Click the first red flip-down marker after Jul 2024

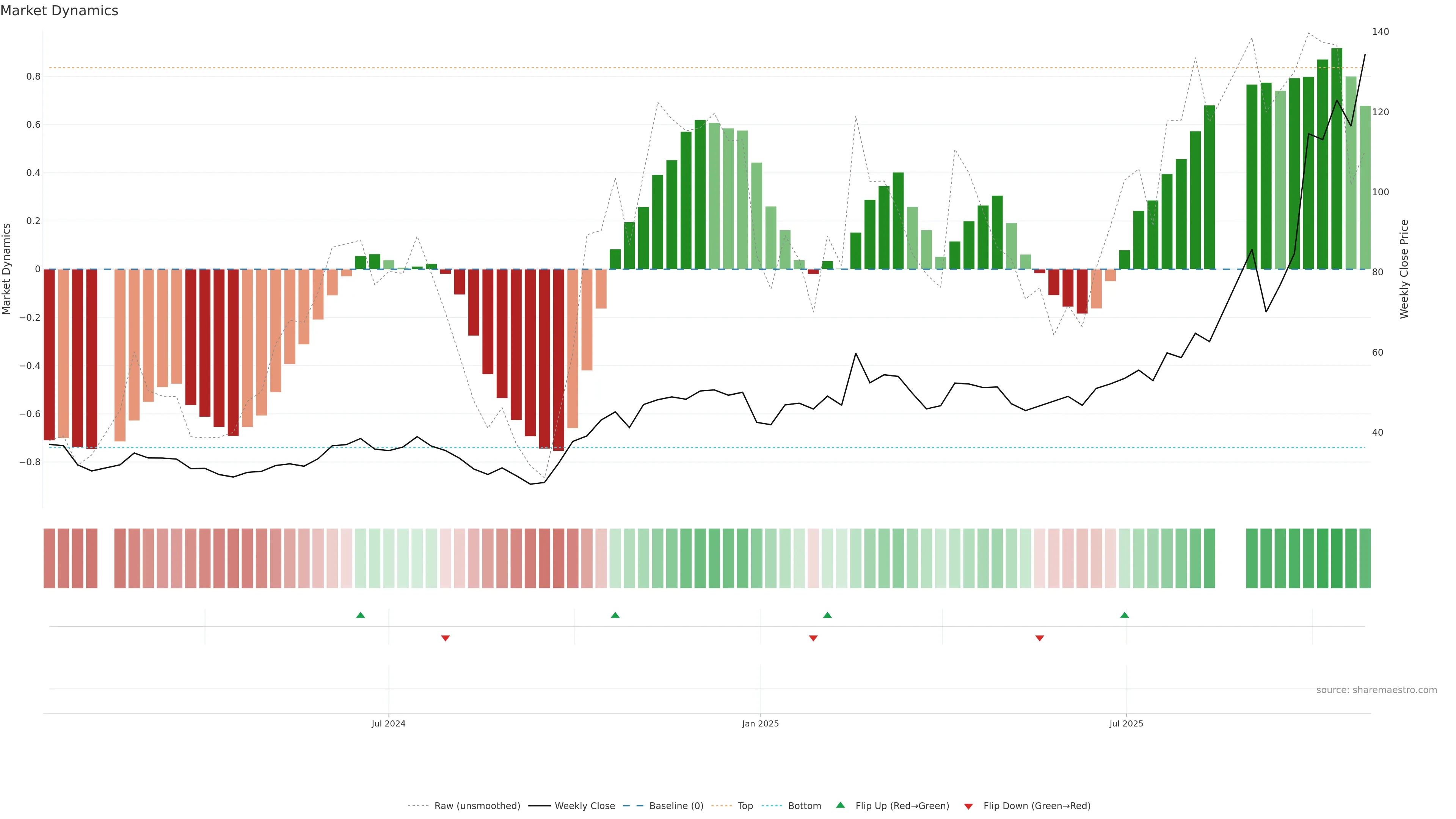point(446,638)
